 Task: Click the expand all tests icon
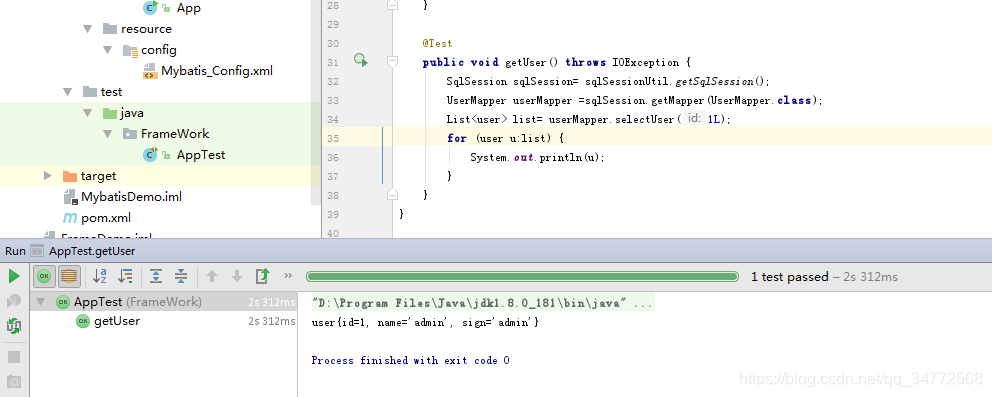pos(156,276)
